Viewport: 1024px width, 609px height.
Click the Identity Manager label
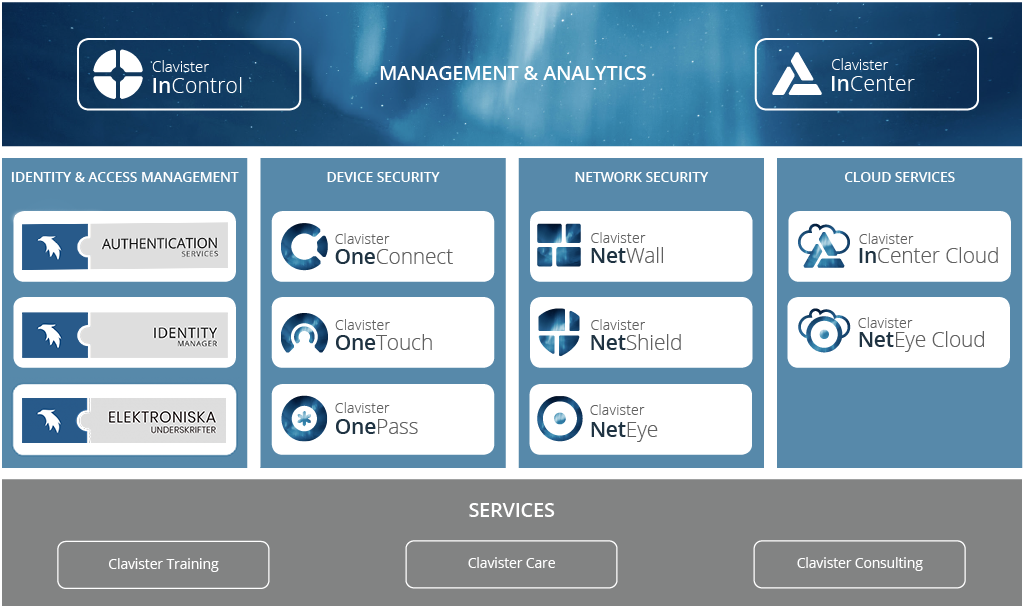point(185,336)
